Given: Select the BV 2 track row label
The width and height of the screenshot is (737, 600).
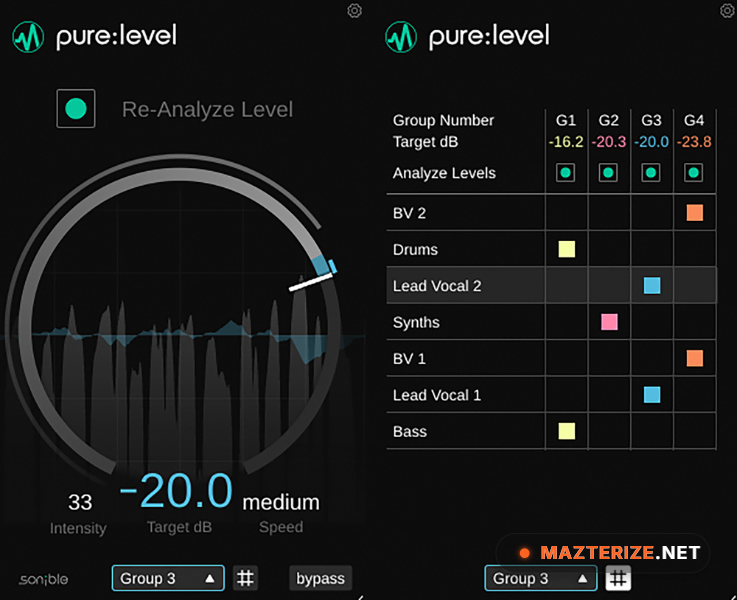Looking at the screenshot, I should [409, 213].
